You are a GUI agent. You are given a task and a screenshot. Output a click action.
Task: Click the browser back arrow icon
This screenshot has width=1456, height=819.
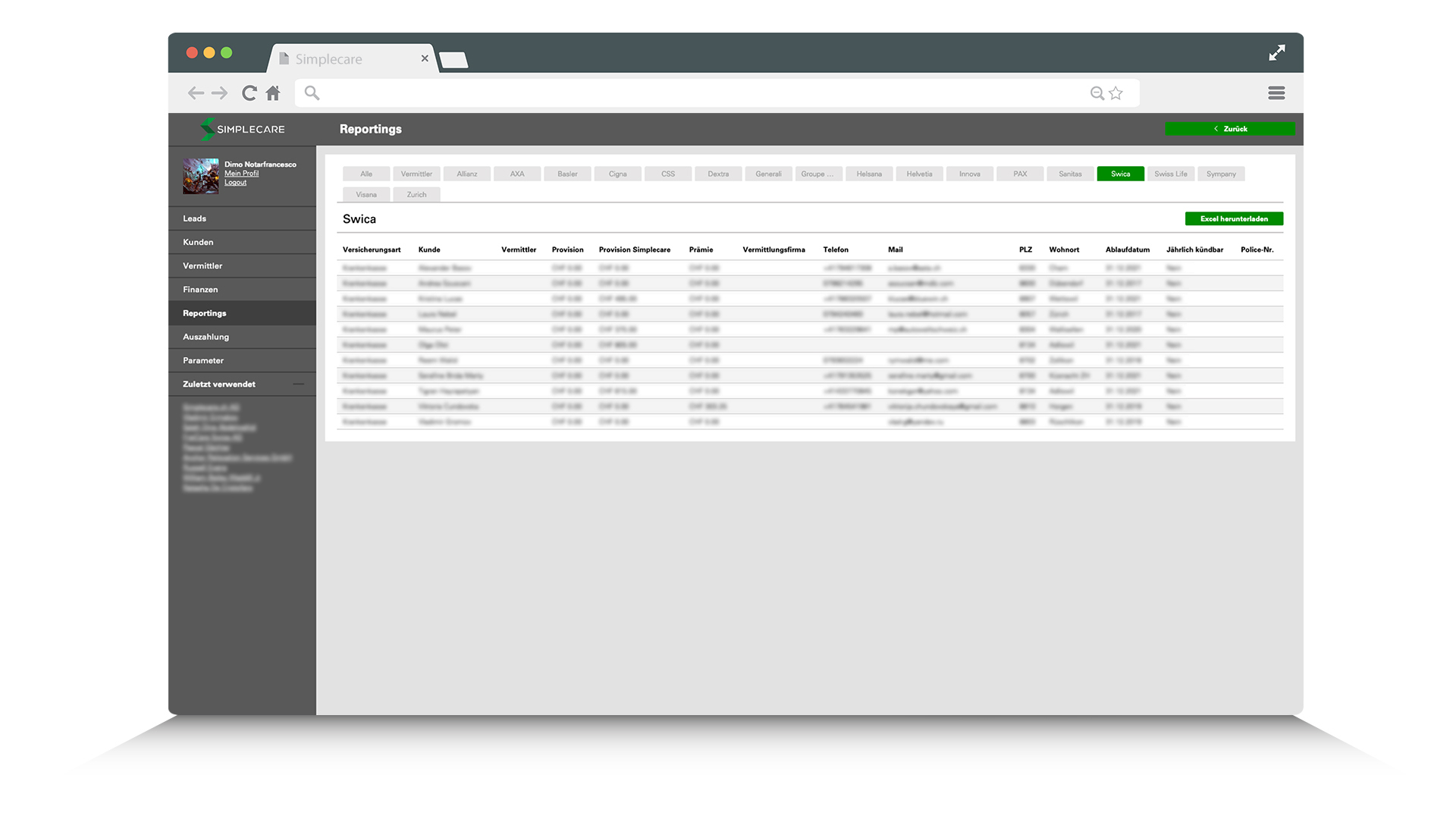pyautogui.click(x=196, y=93)
